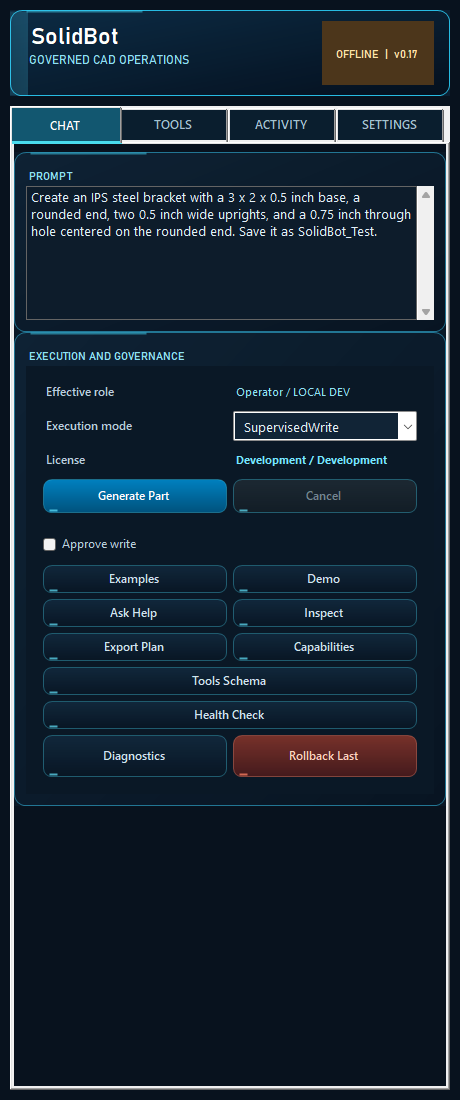Open the ACTIVITY tab
Image resolution: width=460 pixels, height=1100 pixels.
[x=281, y=125]
